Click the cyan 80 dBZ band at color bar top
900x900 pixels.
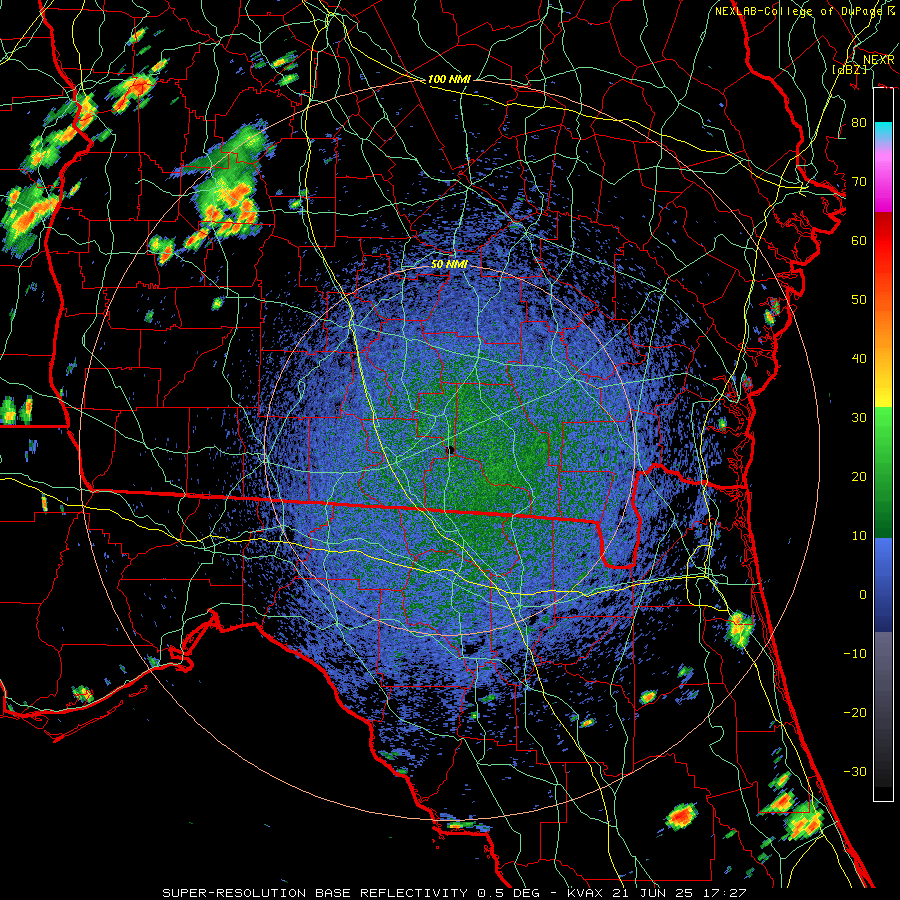point(883,130)
